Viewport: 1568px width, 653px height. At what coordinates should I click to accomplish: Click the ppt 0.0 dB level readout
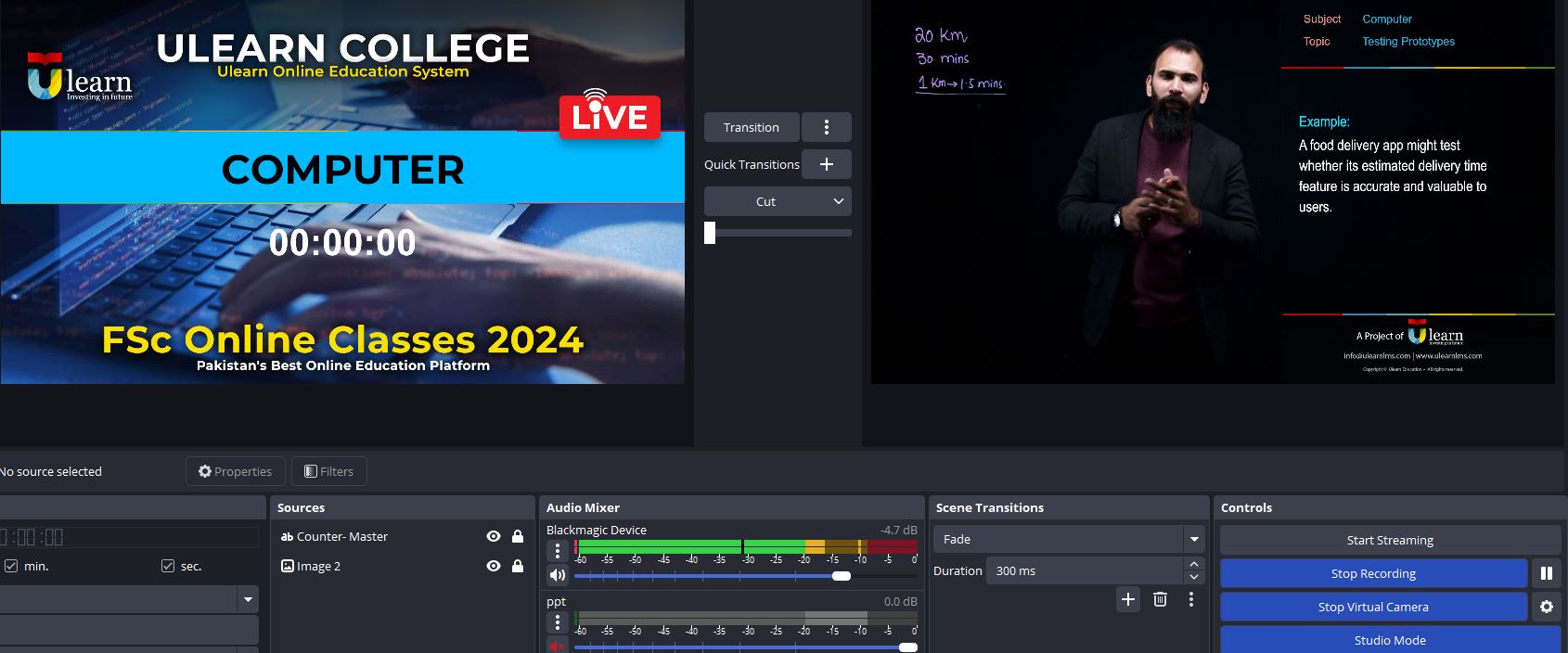pos(900,601)
